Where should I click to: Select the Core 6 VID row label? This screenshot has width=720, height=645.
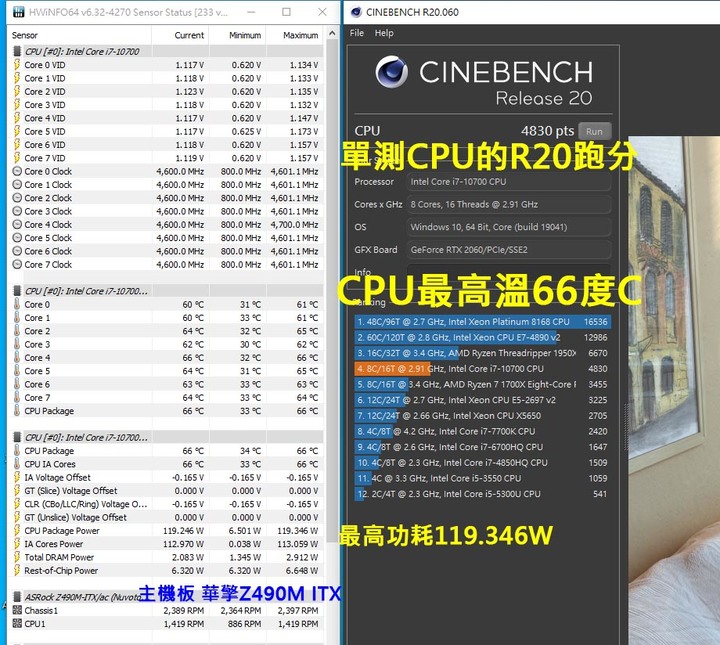point(45,145)
